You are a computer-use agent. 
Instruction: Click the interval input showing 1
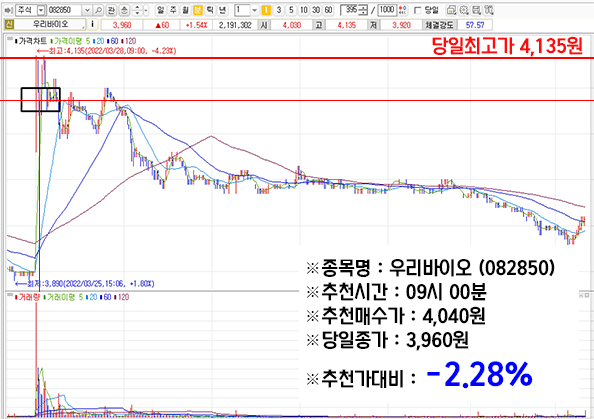pyautogui.click(x=242, y=10)
